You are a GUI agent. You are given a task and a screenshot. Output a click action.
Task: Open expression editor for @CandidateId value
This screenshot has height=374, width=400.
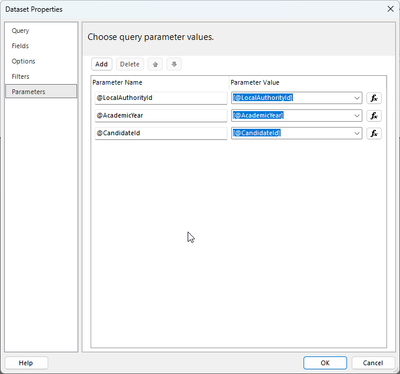coord(374,133)
